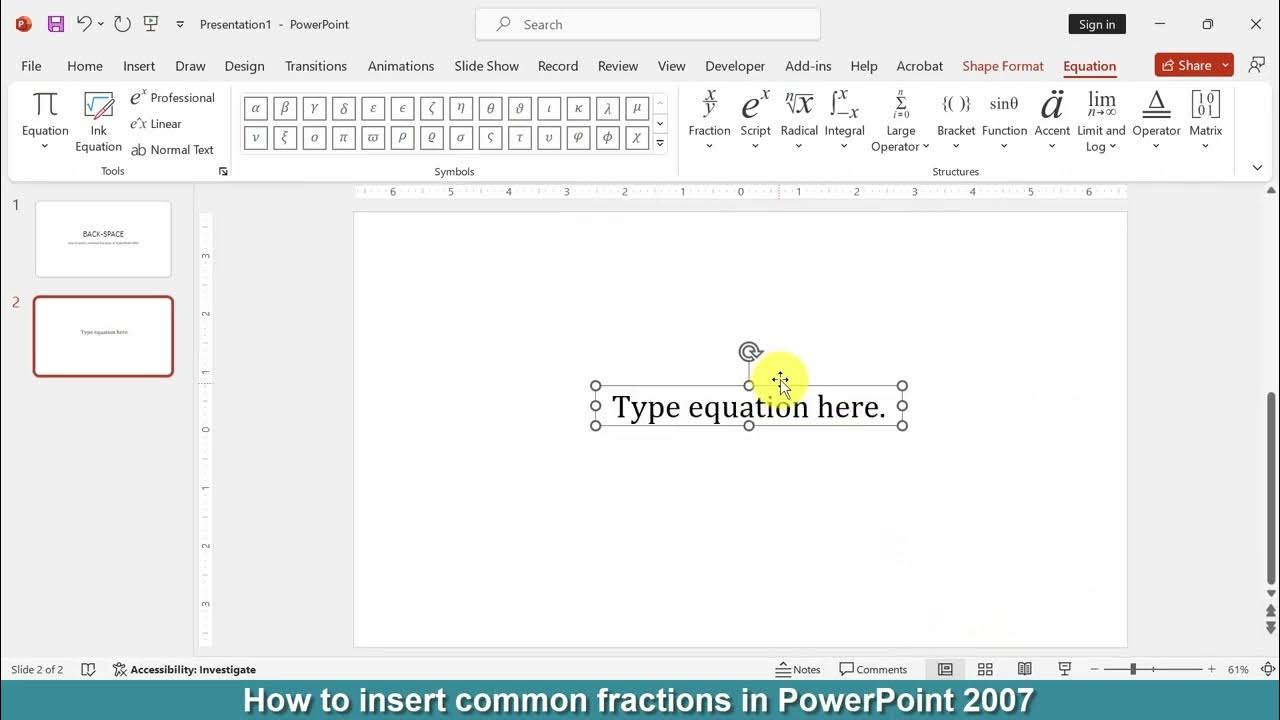Expand the full Symbols gallery
1280x720 pixels.
[660, 143]
